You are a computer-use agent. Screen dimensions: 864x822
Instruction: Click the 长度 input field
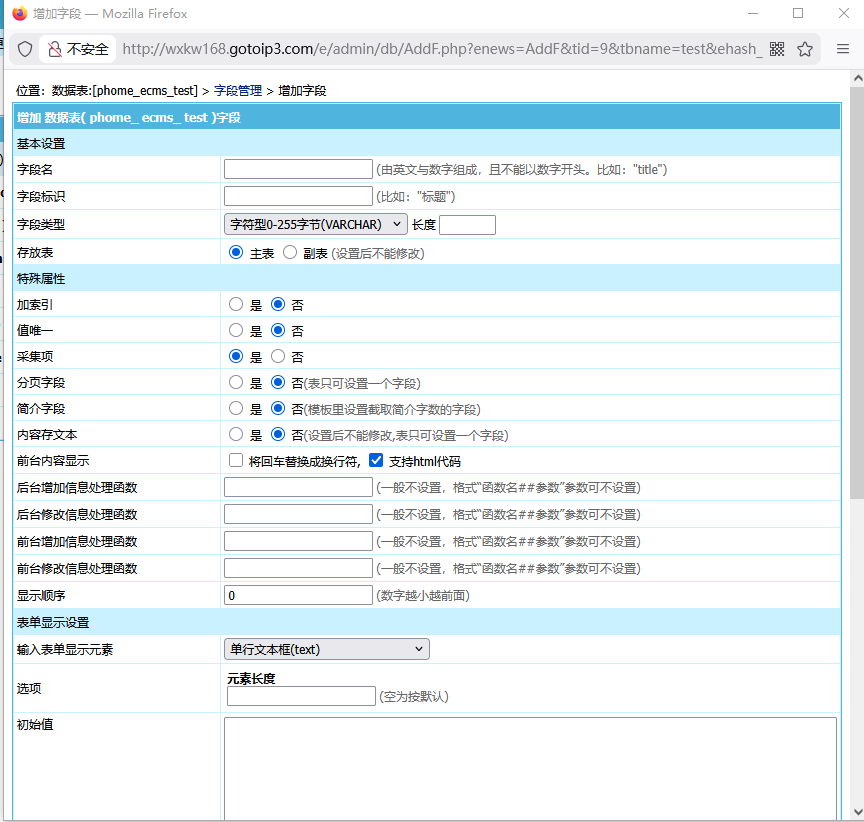[x=467, y=225]
